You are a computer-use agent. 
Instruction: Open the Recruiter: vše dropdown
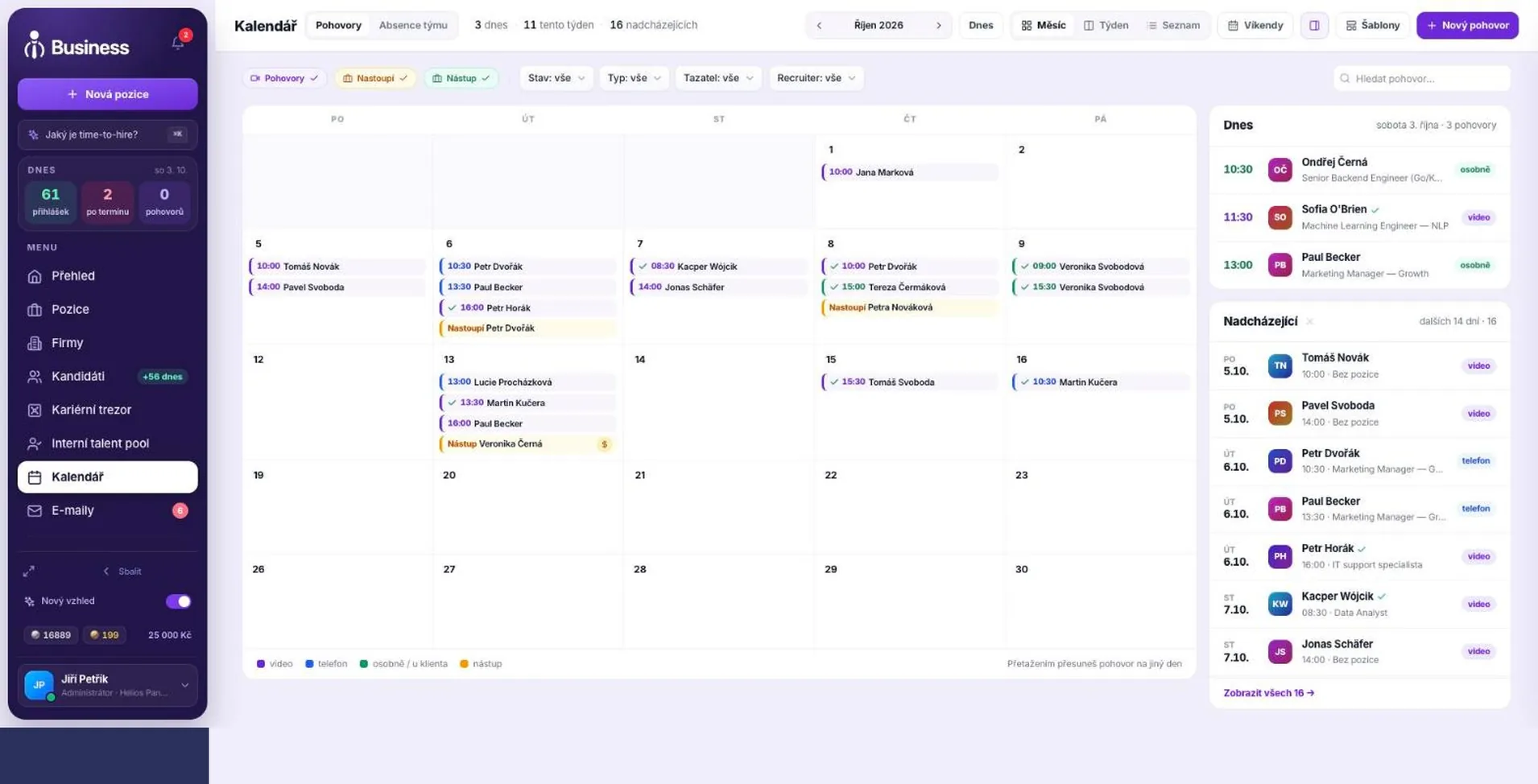(816, 78)
